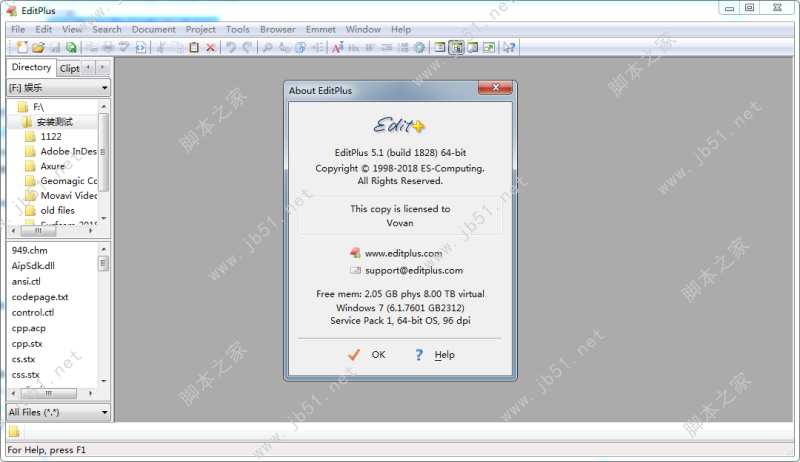Image resolution: width=800 pixels, height=462 pixels.
Task: Open the Search menu
Action: click(x=107, y=30)
